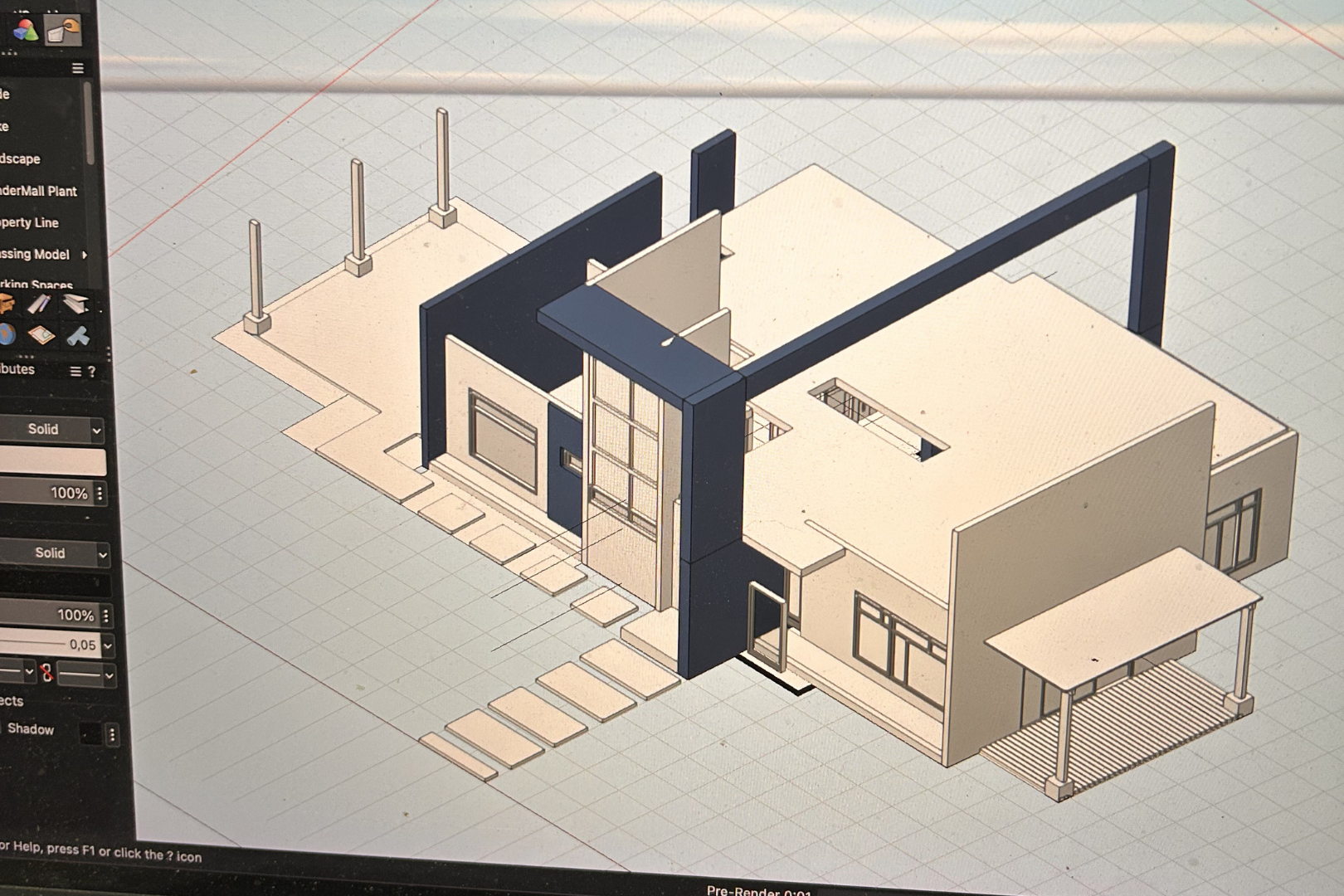Expand the line thickness 0,05 dropdown
This screenshot has width=1344, height=896.
tap(108, 645)
